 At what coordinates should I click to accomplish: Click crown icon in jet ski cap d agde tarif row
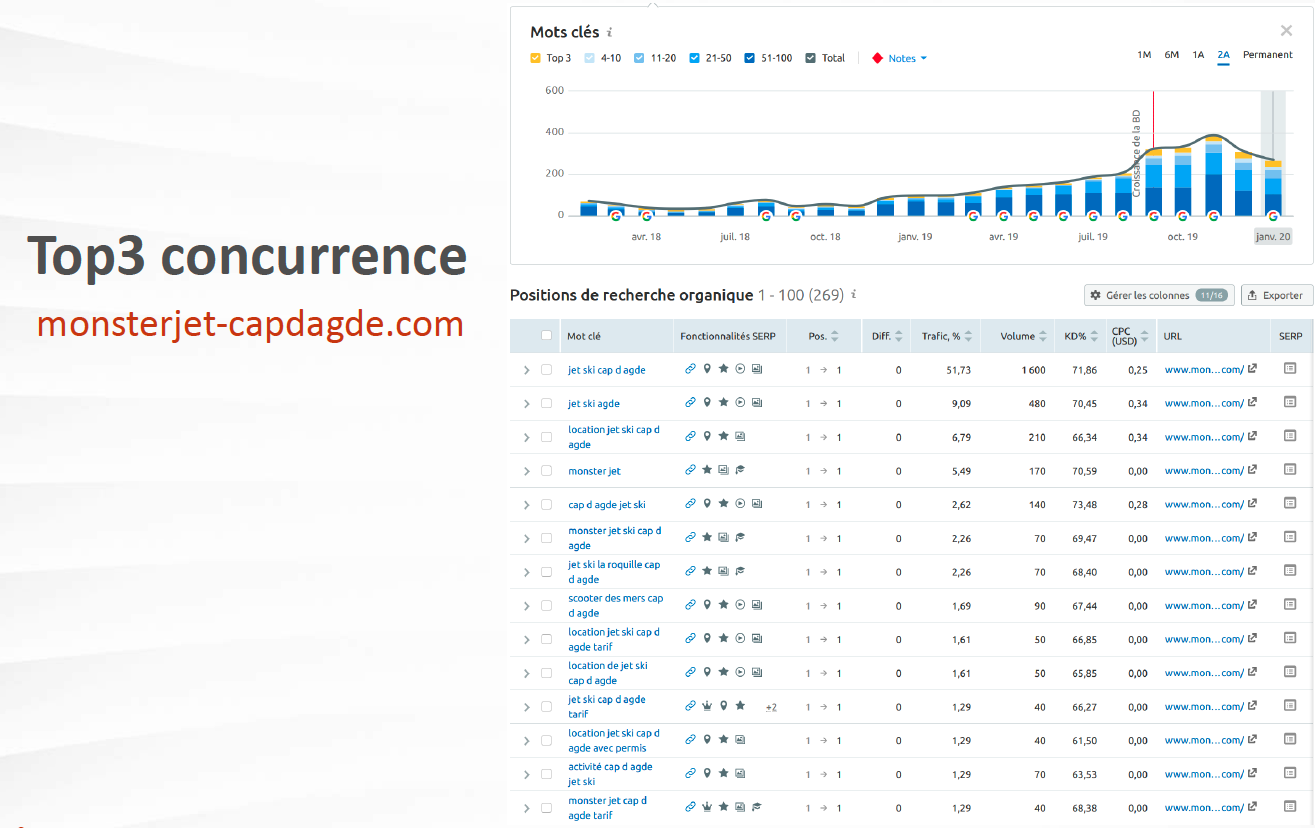[707, 706]
